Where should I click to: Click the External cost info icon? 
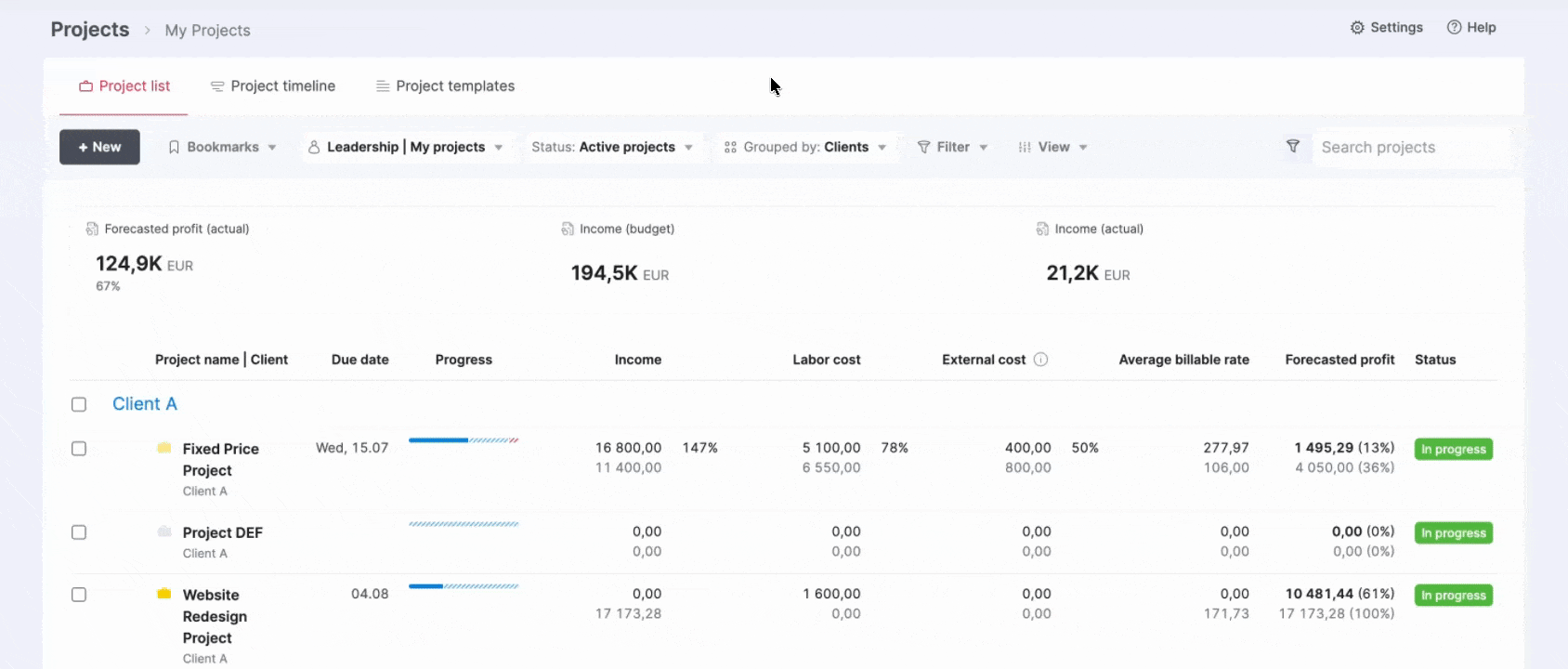pos(1040,360)
